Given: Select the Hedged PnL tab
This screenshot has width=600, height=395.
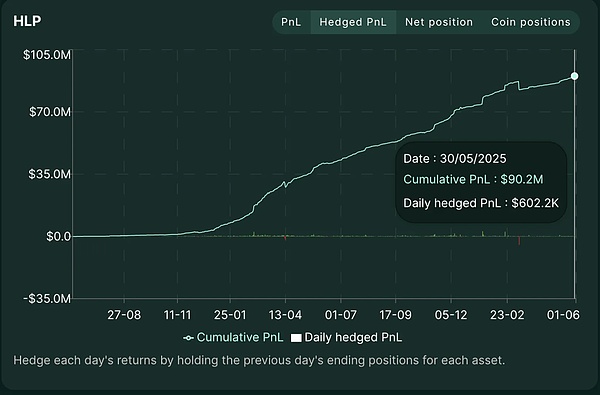Looking at the screenshot, I should coord(353,22).
